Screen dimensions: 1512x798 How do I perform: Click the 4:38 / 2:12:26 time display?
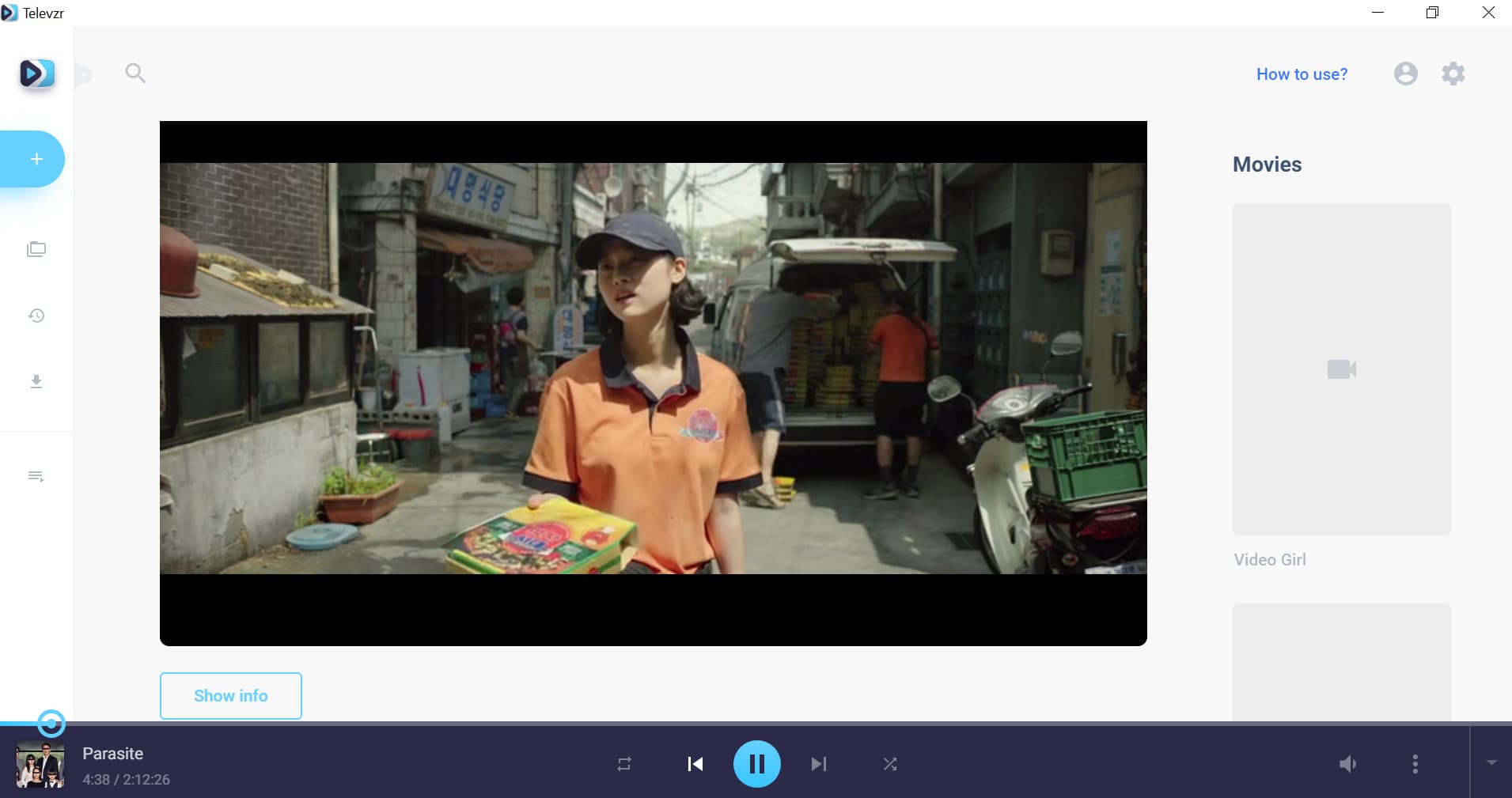coord(127,780)
